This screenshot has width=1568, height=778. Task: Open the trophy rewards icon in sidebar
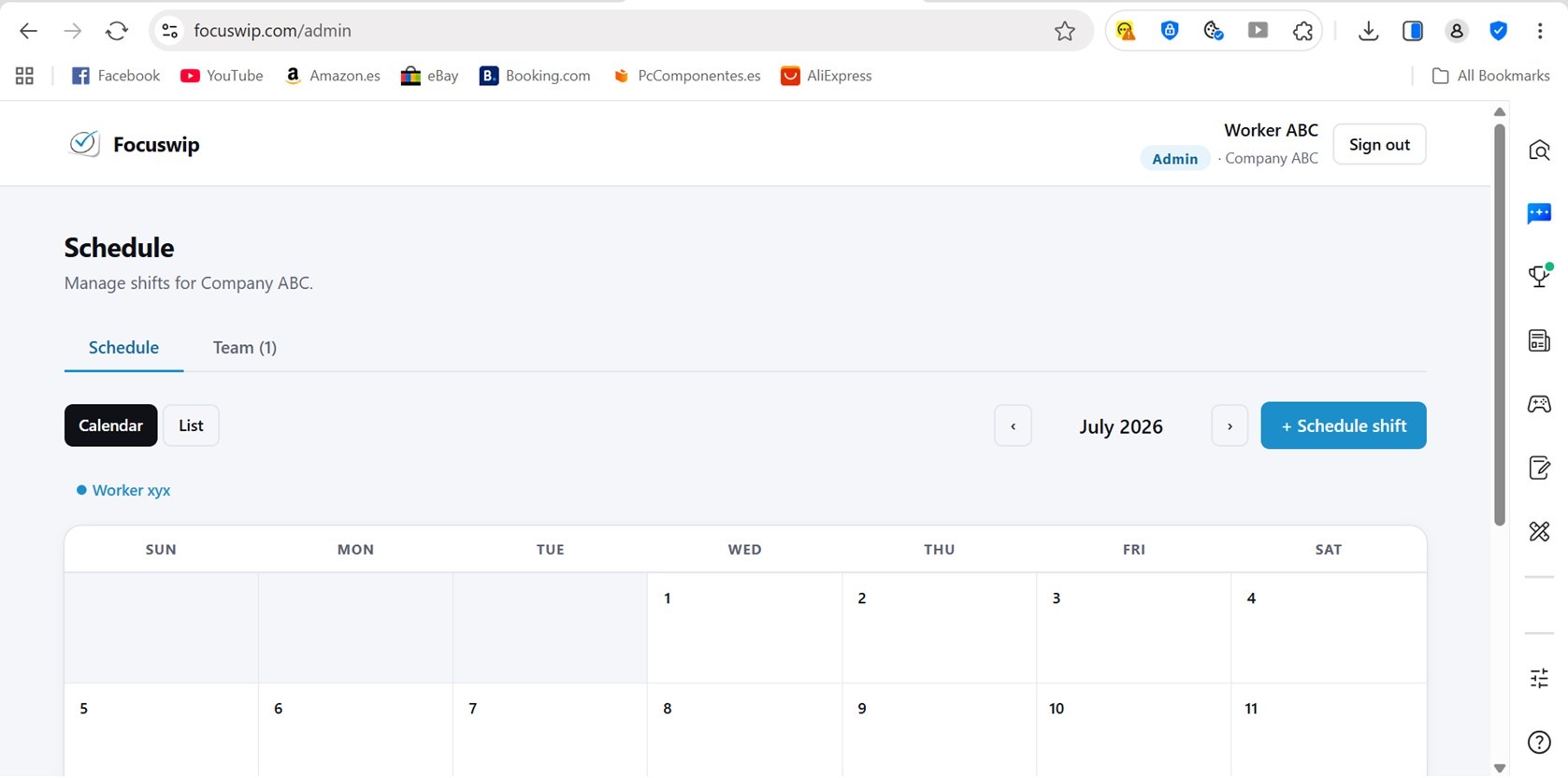(1539, 276)
